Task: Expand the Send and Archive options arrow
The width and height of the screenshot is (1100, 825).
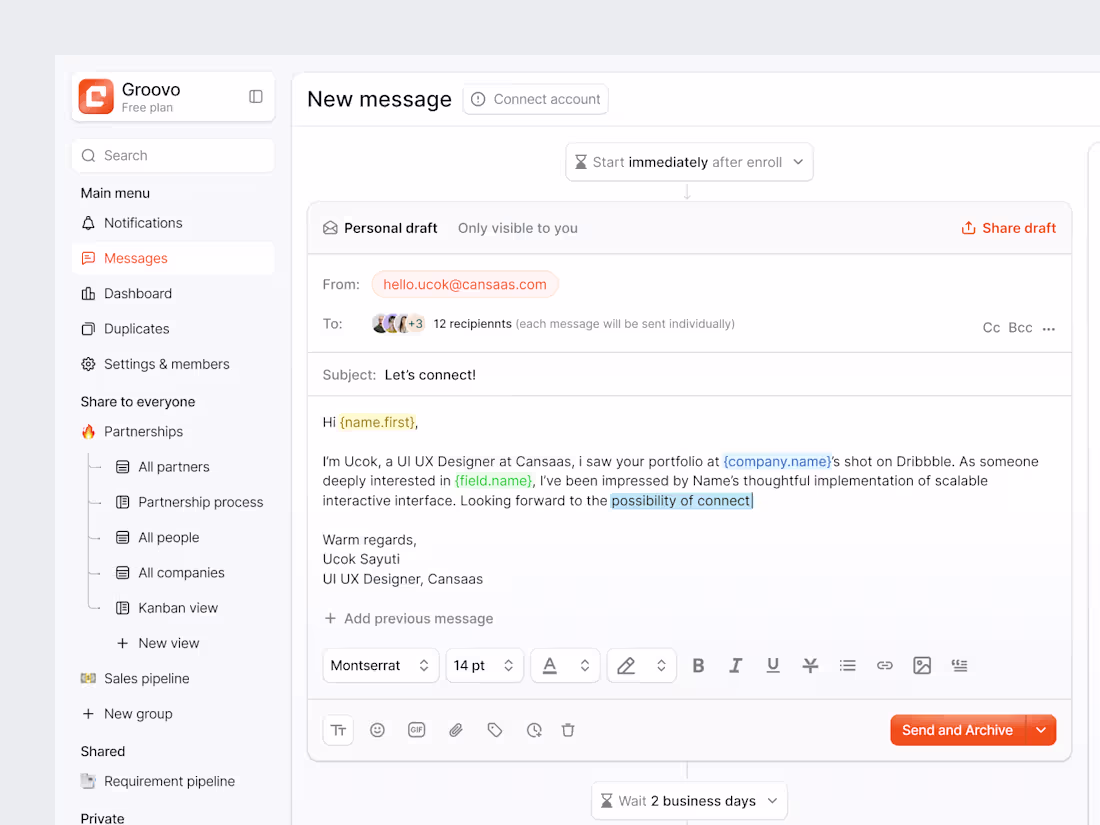Action: coord(1041,730)
